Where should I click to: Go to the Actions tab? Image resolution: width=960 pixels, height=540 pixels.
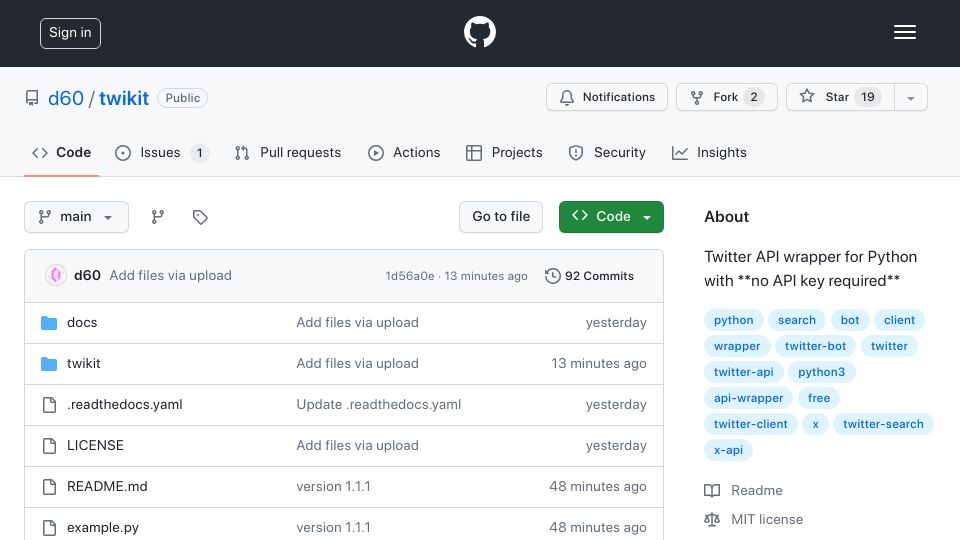(404, 152)
